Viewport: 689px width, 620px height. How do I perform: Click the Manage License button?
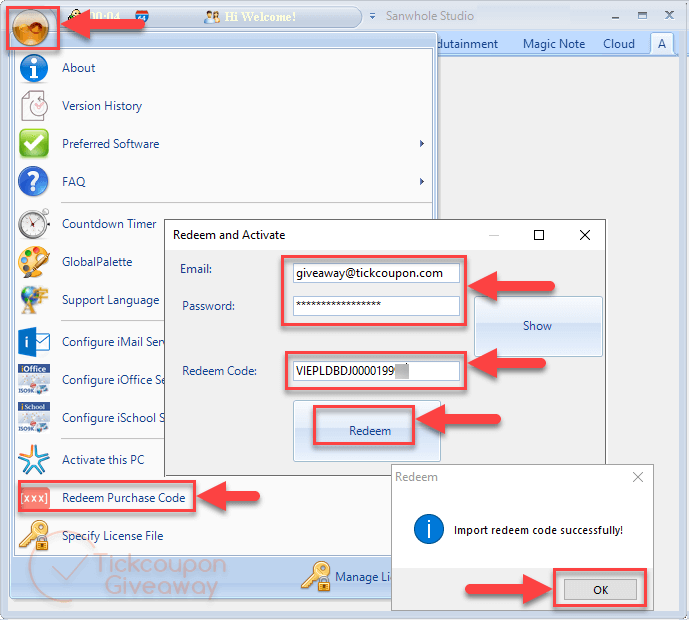point(347,576)
